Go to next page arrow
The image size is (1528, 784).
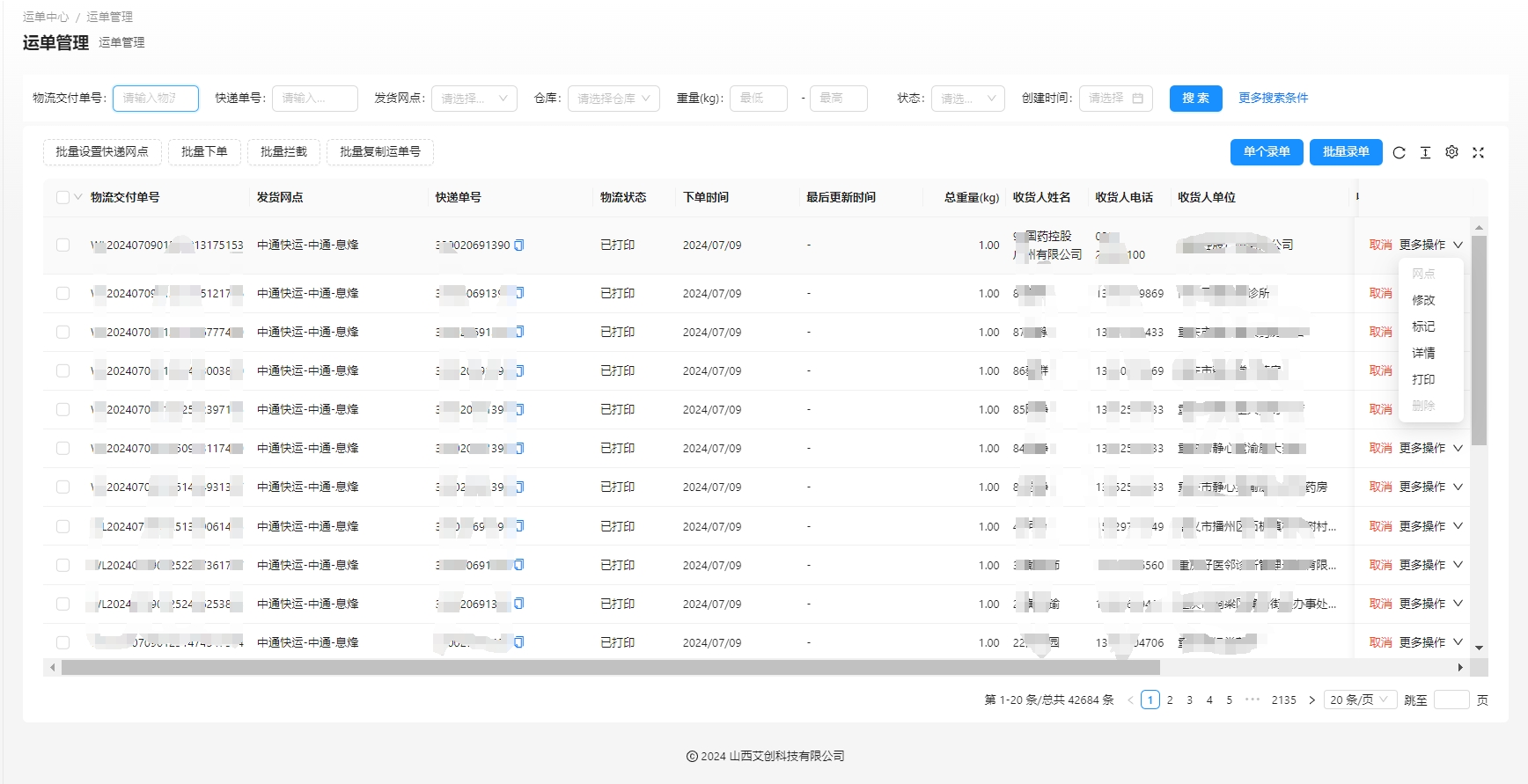(x=1311, y=700)
